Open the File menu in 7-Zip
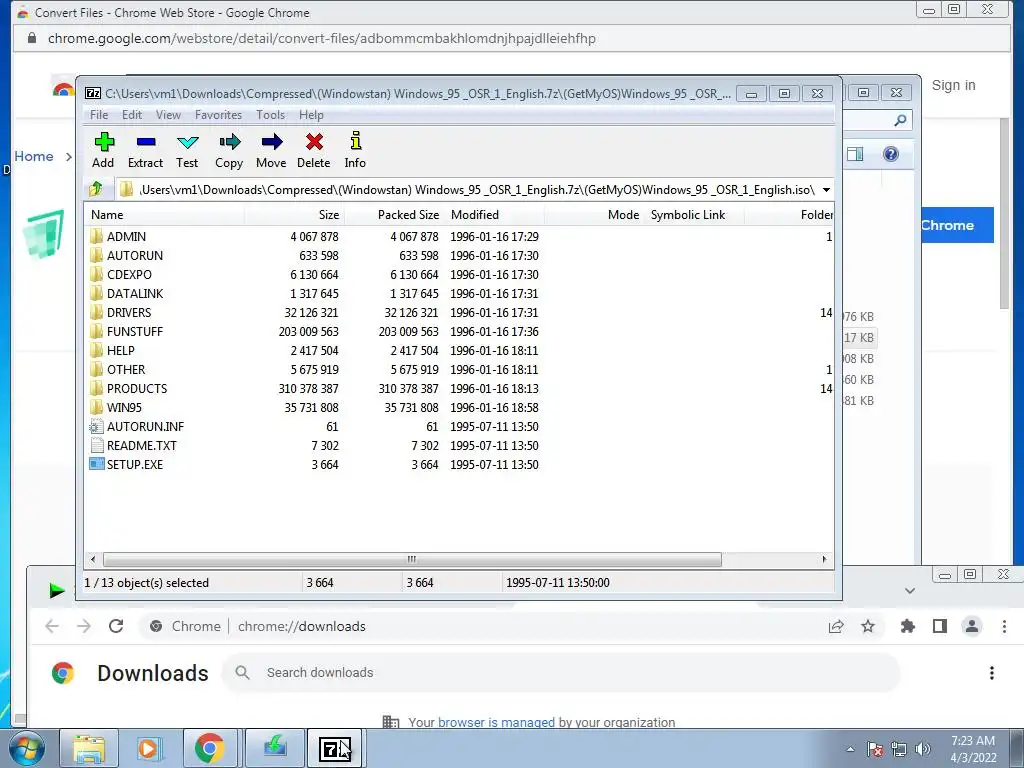1024x768 pixels. pyautogui.click(x=99, y=115)
